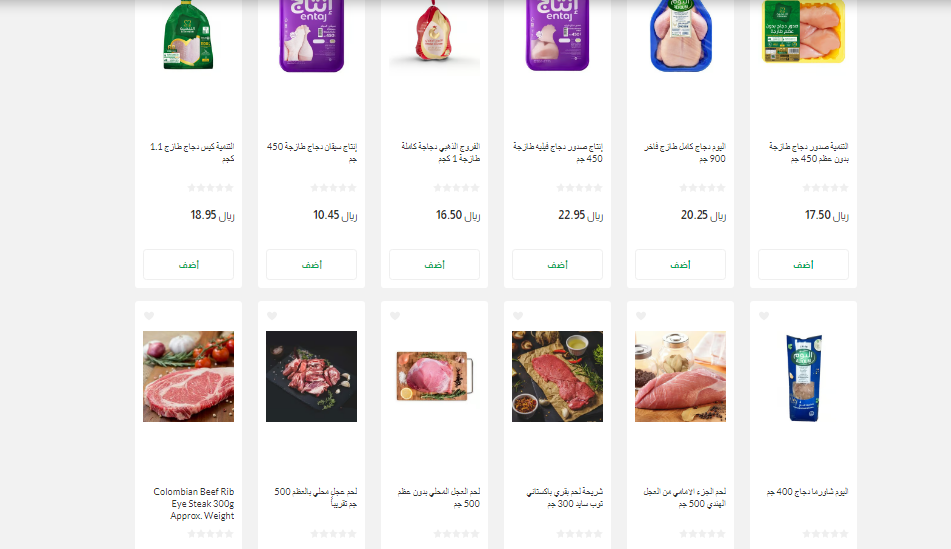Click أضف for 17.50 ريال chicken breast
The width and height of the screenshot is (951, 549).
tap(804, 264)
